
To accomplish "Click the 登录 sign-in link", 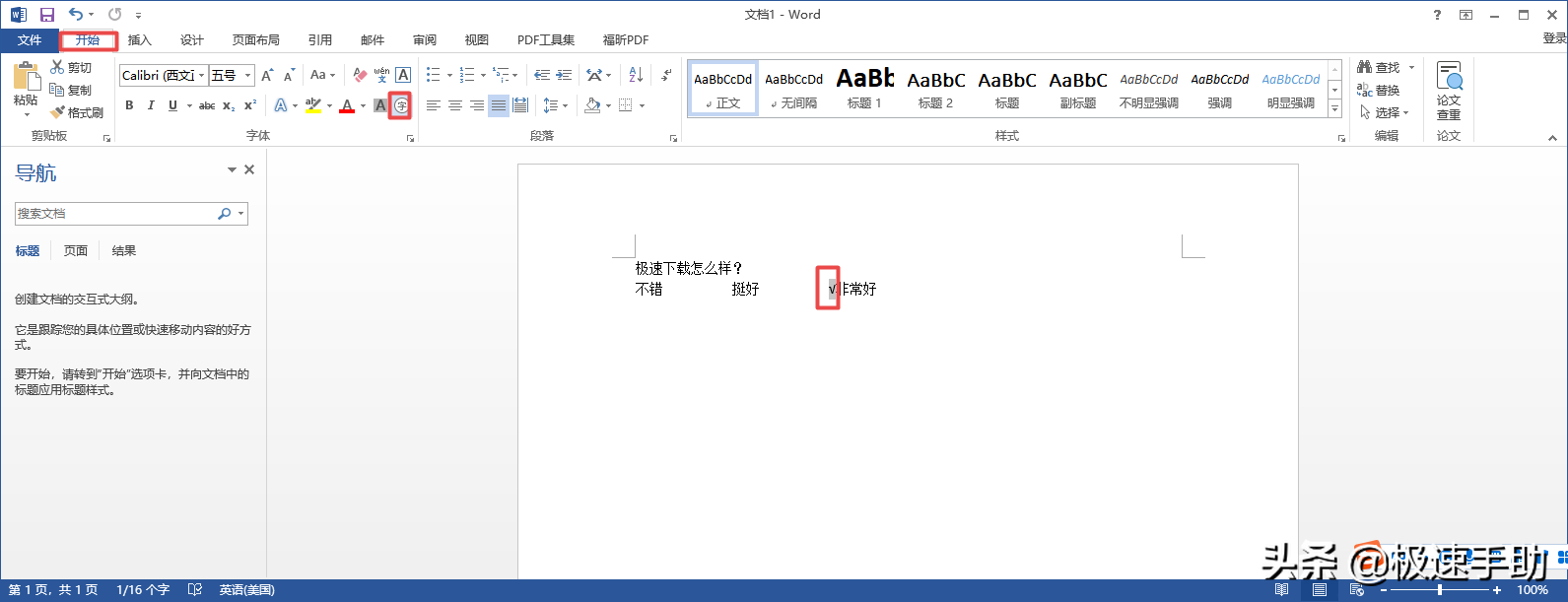I will [x=1554, y=37].
